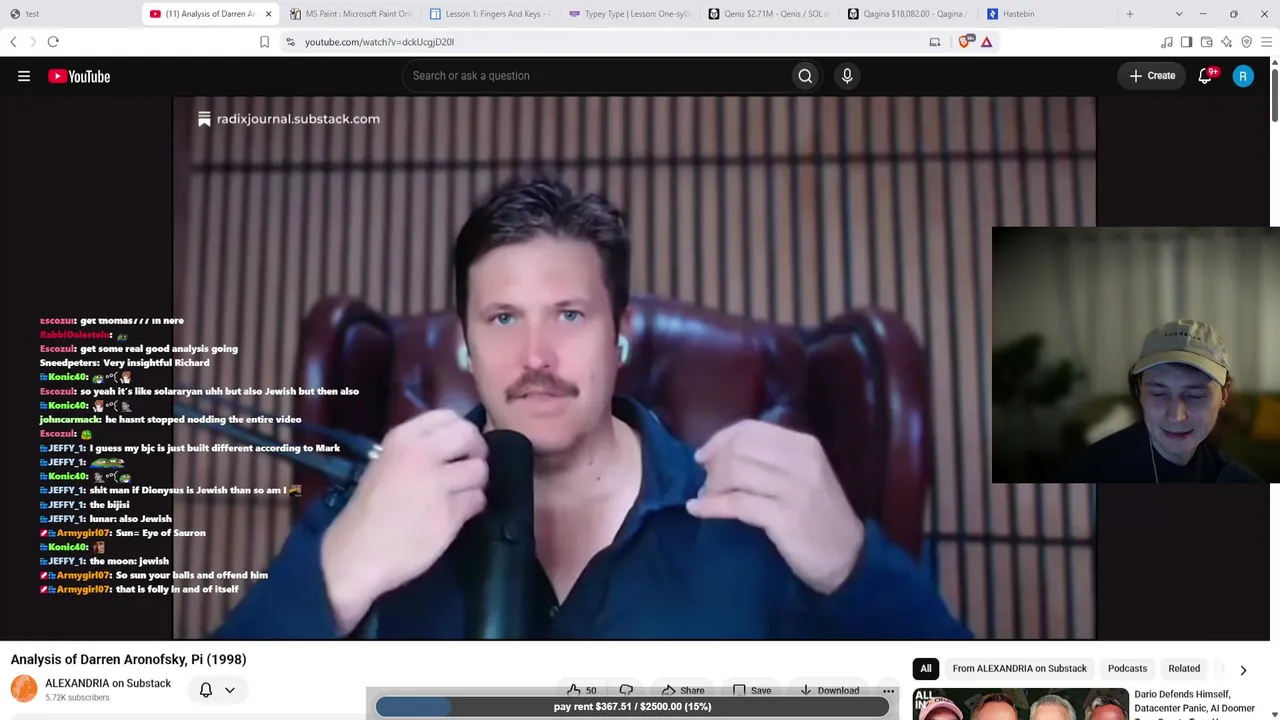Switch to the Qagina $18,082.00 tab

point(909,14)
